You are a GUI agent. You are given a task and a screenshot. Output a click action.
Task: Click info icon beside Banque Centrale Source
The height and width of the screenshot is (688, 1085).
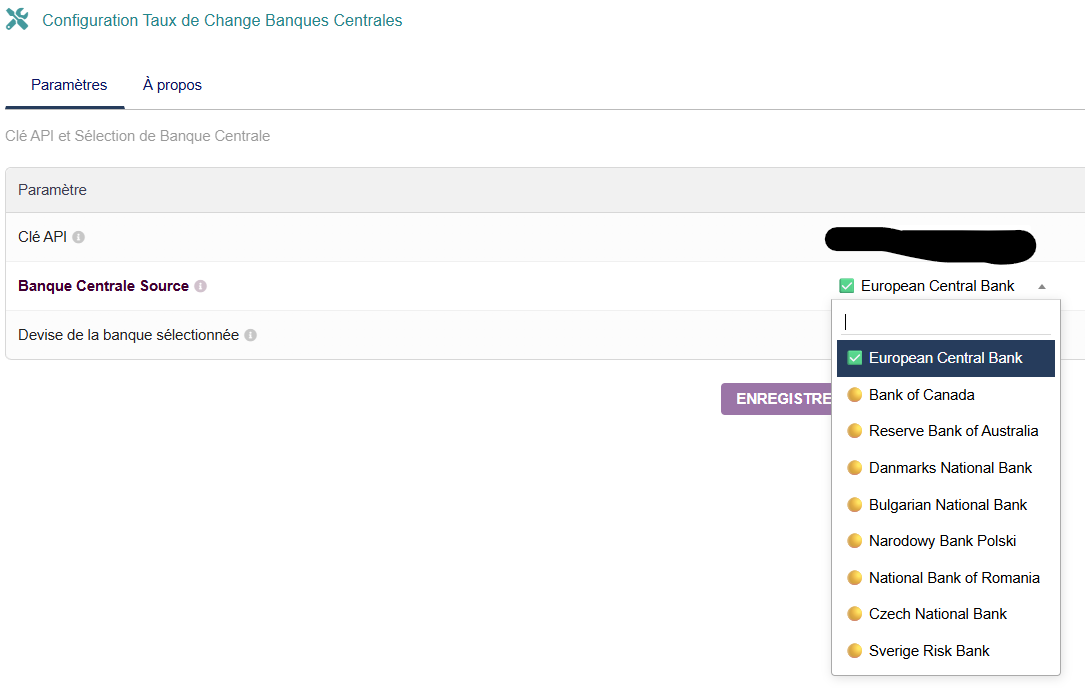coord(201,286)
